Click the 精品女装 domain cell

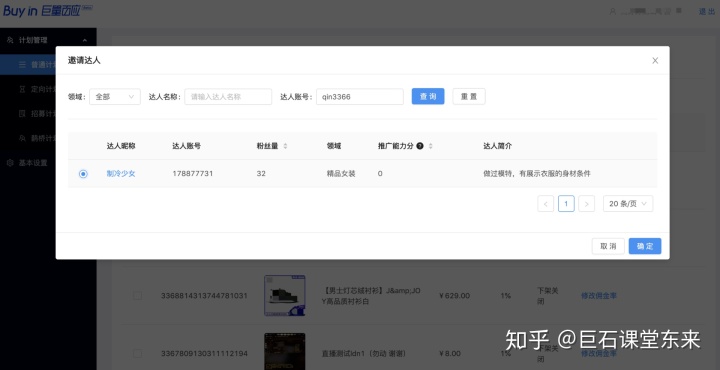coord(341,174)
